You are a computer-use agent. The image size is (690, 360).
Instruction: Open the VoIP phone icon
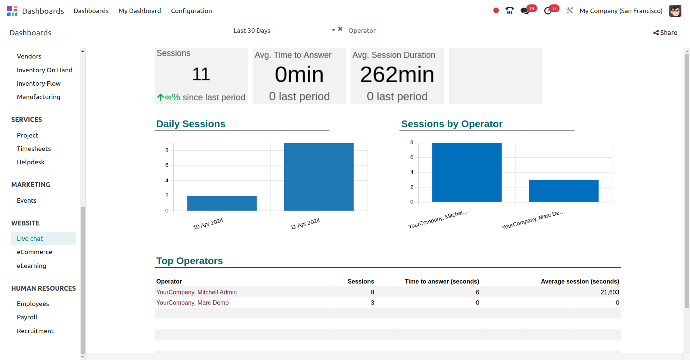coord(510,11)
